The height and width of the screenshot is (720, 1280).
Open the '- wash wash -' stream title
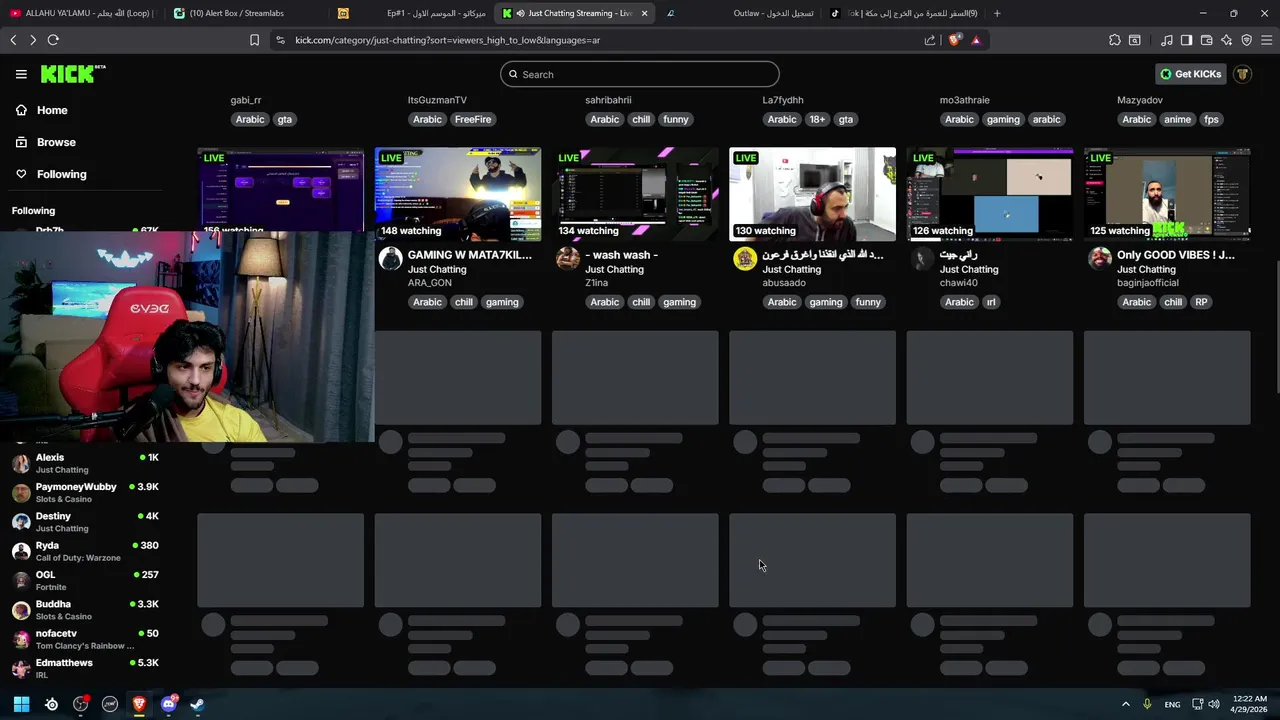tap(621, 255)
